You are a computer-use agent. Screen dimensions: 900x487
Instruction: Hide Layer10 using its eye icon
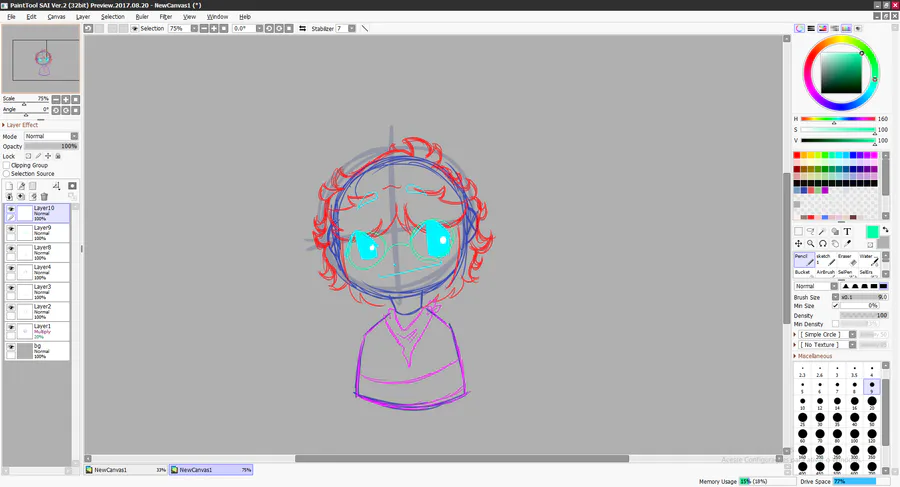(11, 209)
